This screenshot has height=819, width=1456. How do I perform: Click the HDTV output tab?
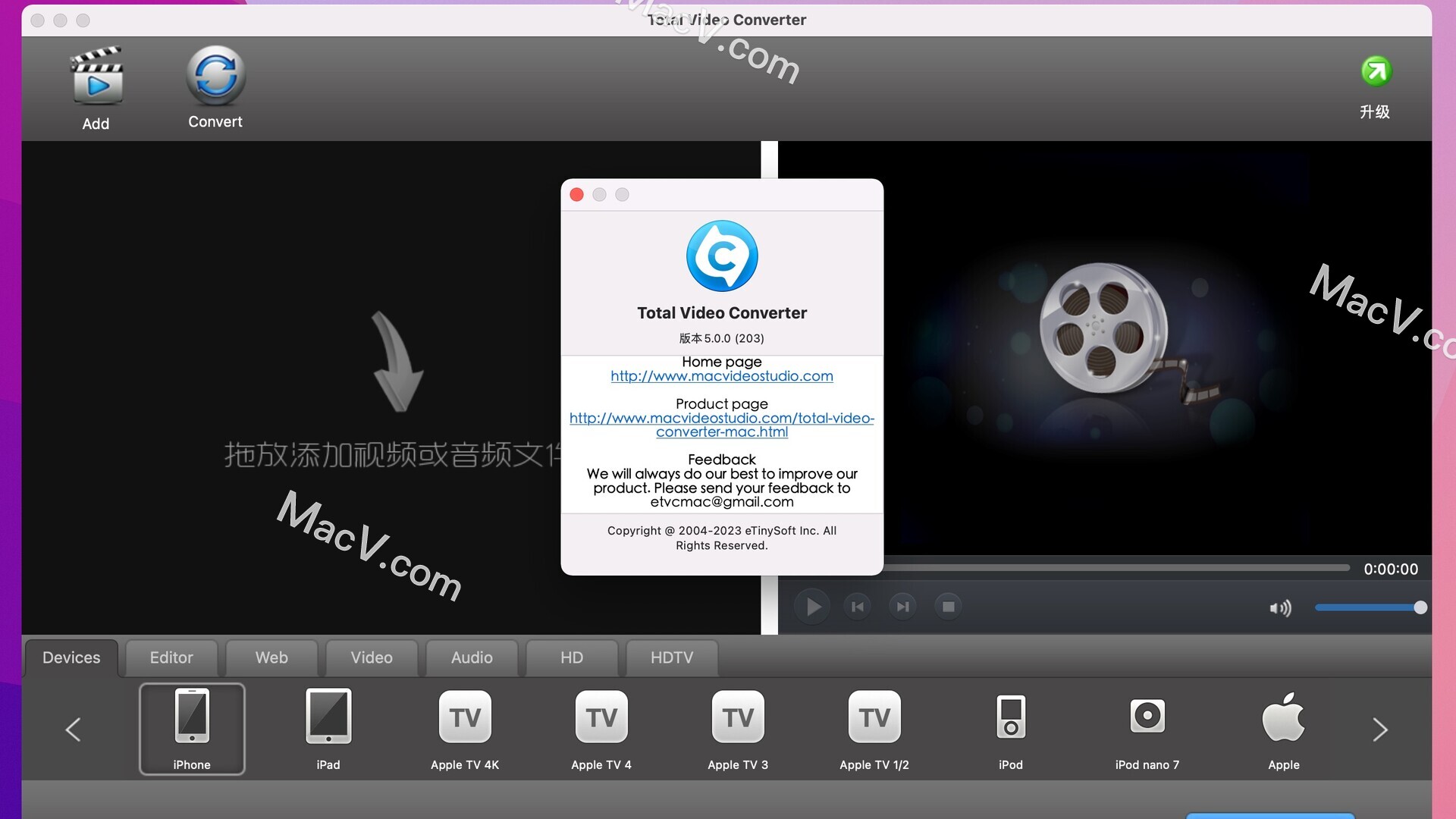tap(672, 658)
